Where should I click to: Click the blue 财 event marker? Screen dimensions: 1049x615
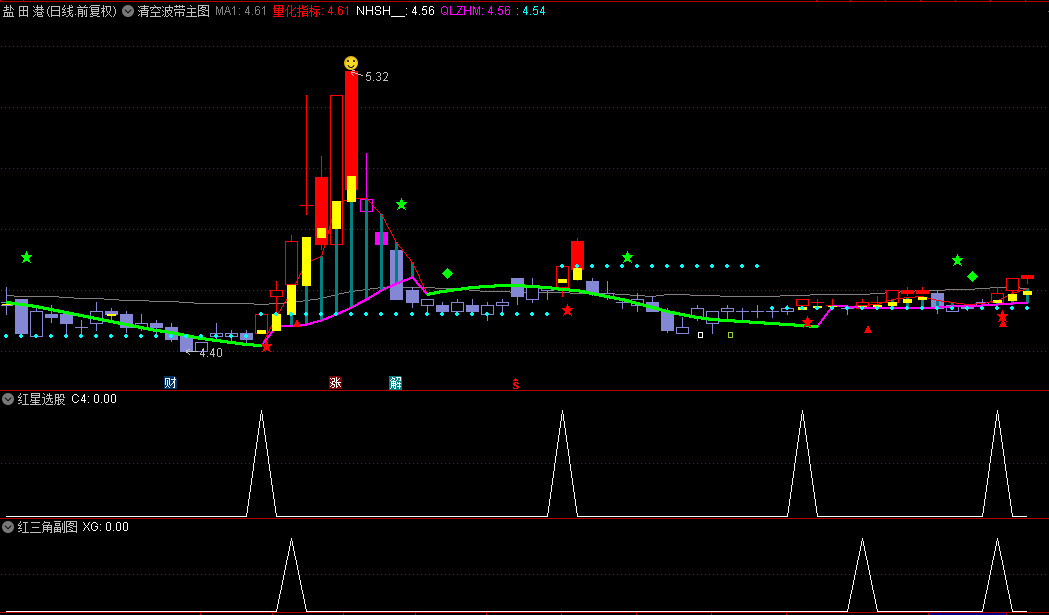[x=171, y=382]
